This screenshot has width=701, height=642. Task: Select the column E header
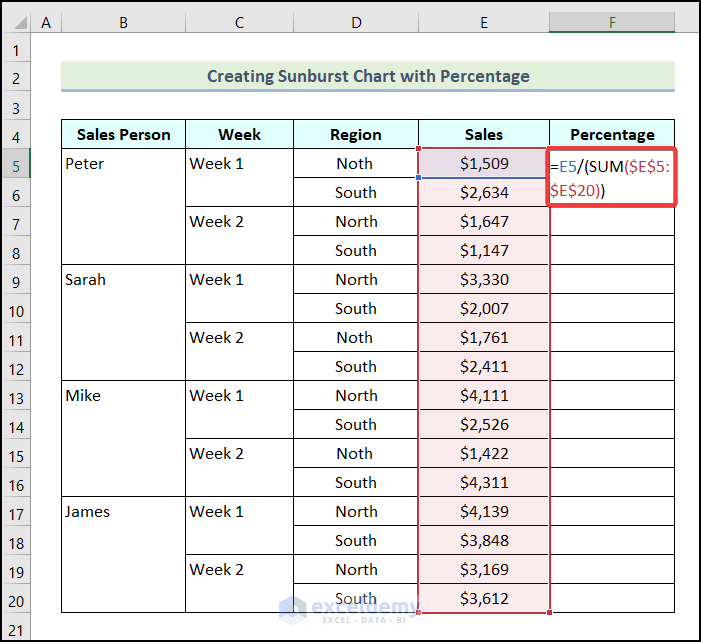[484, 21]
